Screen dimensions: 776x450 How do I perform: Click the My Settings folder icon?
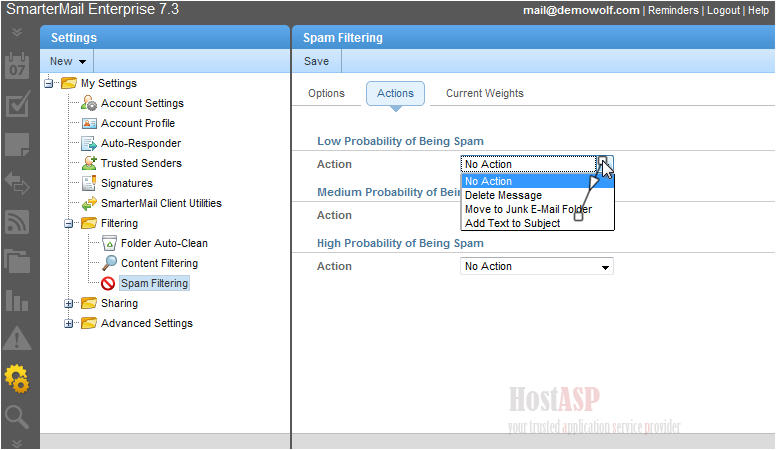69,83
